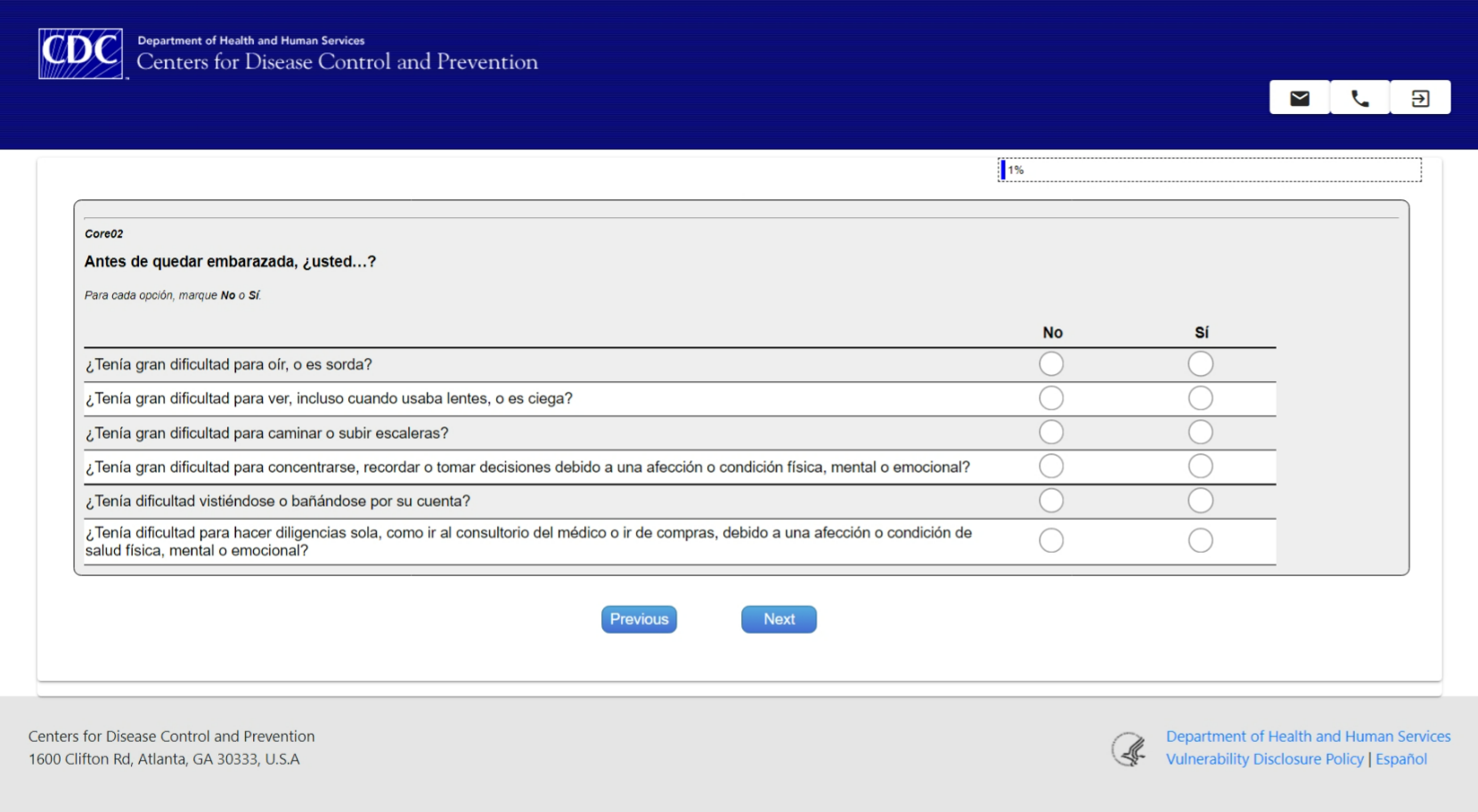The width and height of the screenshot is (1478, 812).
Task: Click the exit survey icon
Action: click(x=1420, y=98)
